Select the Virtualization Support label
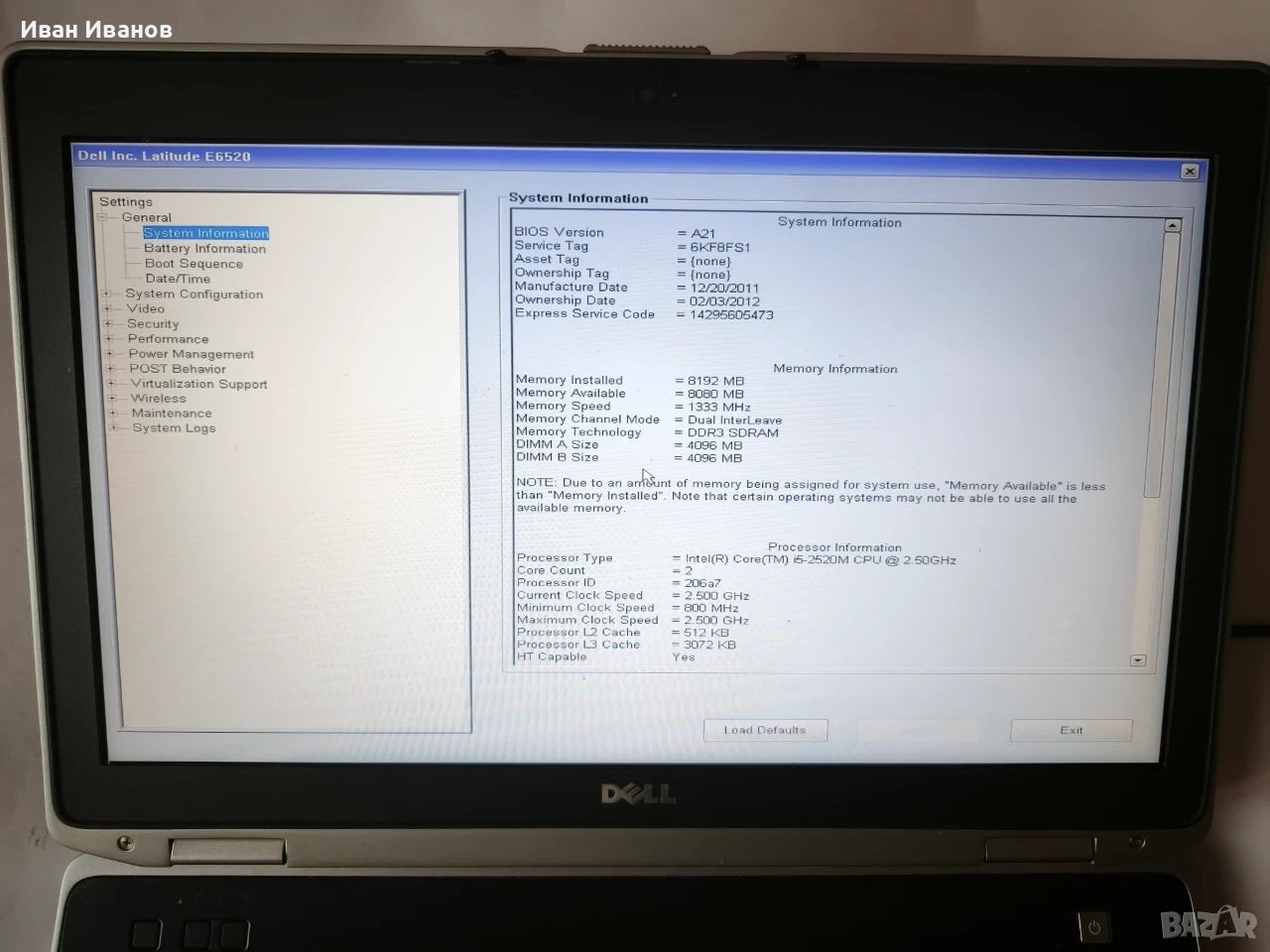Image resolution: width=1270 pixels, height=952 pixels. click(x=199, y=384)
